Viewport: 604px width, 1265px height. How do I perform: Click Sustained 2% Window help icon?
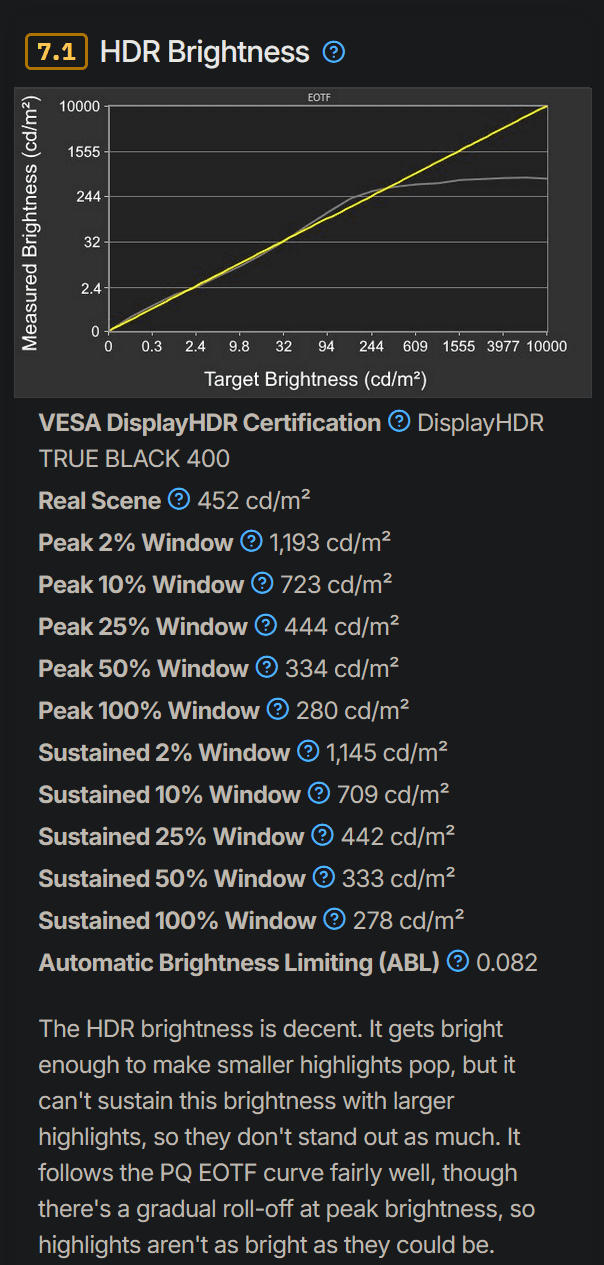click(x=307, y=752)
